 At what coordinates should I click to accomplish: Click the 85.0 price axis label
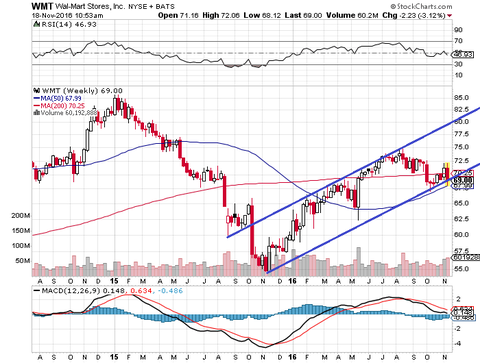[462, 98]
